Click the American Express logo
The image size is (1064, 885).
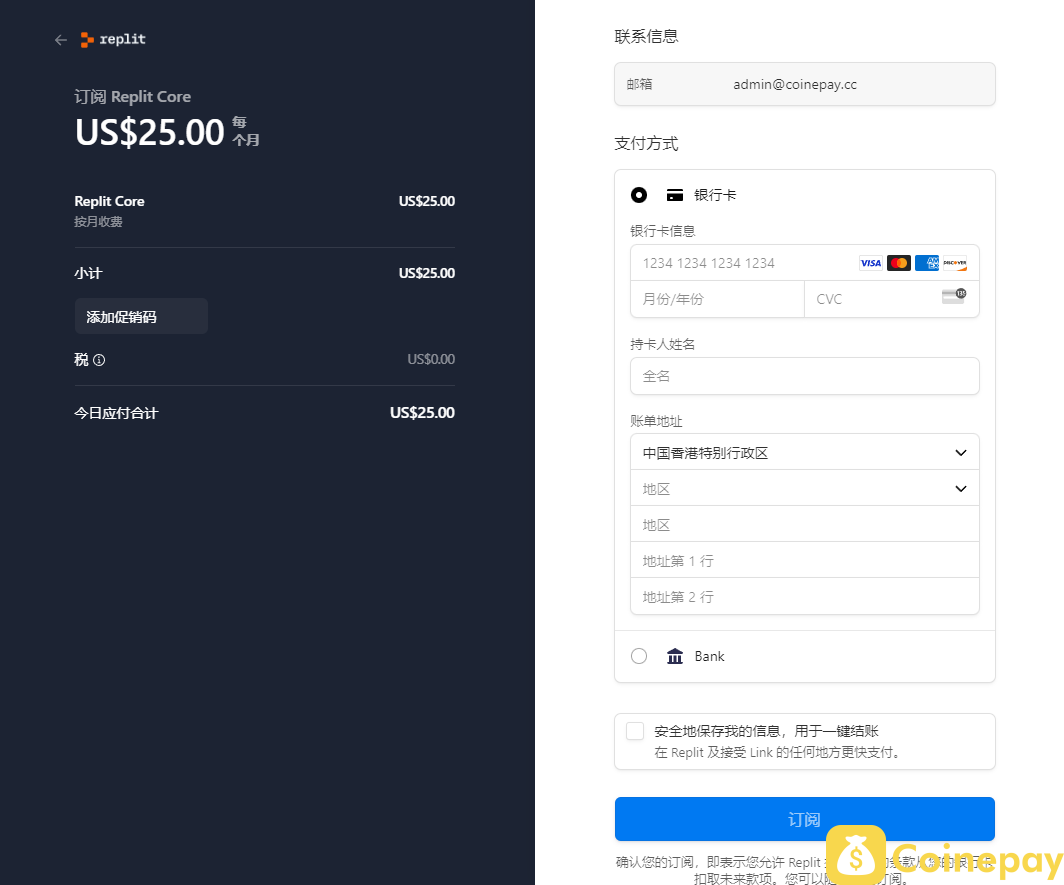click(x=927, y=263)
